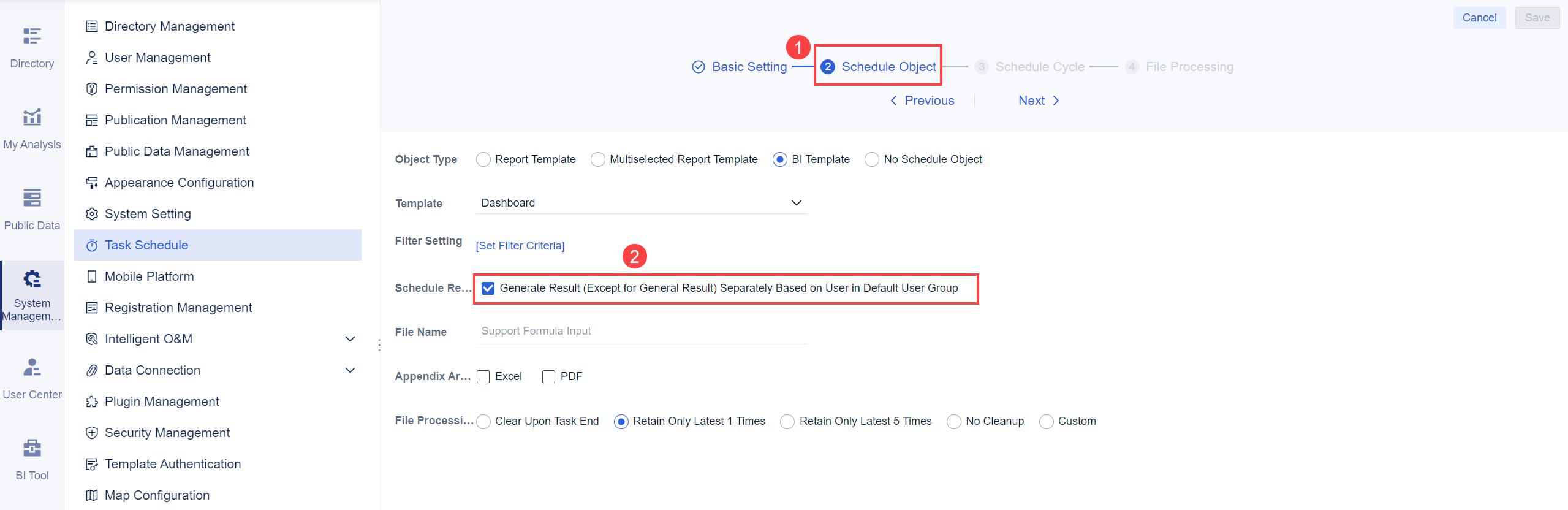This screenshot has width=1568, height=510.
Task: Click the Cancel button
Action: pyautogui.click(x=1479, y=18)
